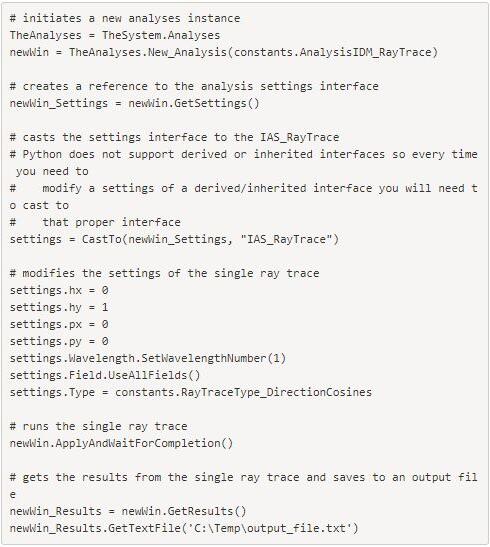Click the line 'settings.px = 0'
The height and width of the screenshot is (547, 490).
tap(59, 324)
